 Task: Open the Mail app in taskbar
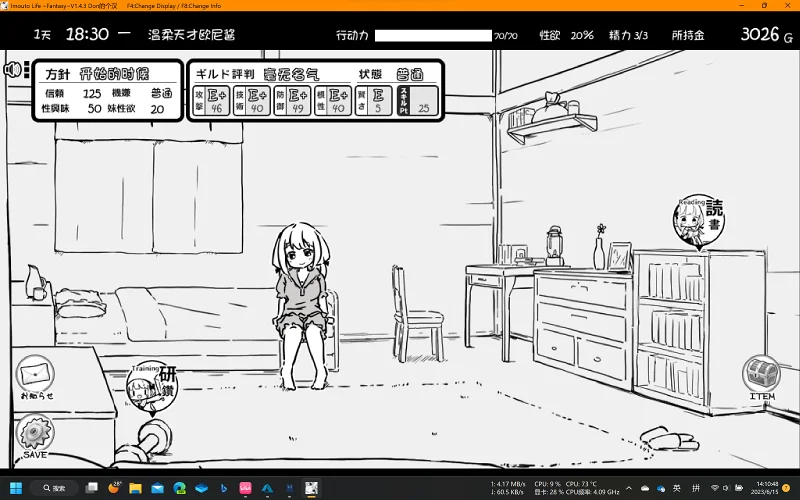pyautogui.click(x=157, y=488)
